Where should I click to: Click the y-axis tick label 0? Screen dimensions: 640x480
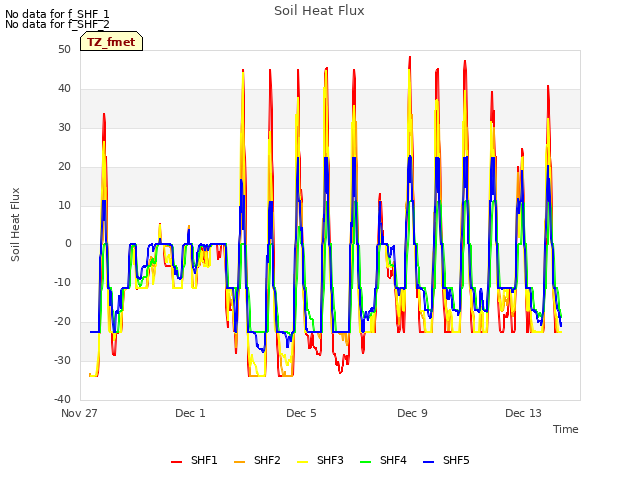coord(68,244)
